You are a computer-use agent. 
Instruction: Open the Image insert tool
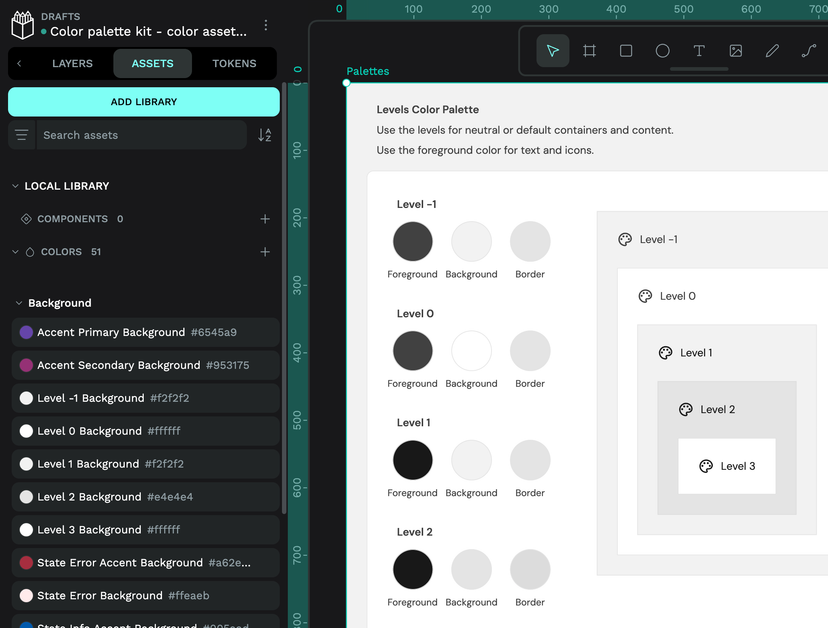[735, 50]
